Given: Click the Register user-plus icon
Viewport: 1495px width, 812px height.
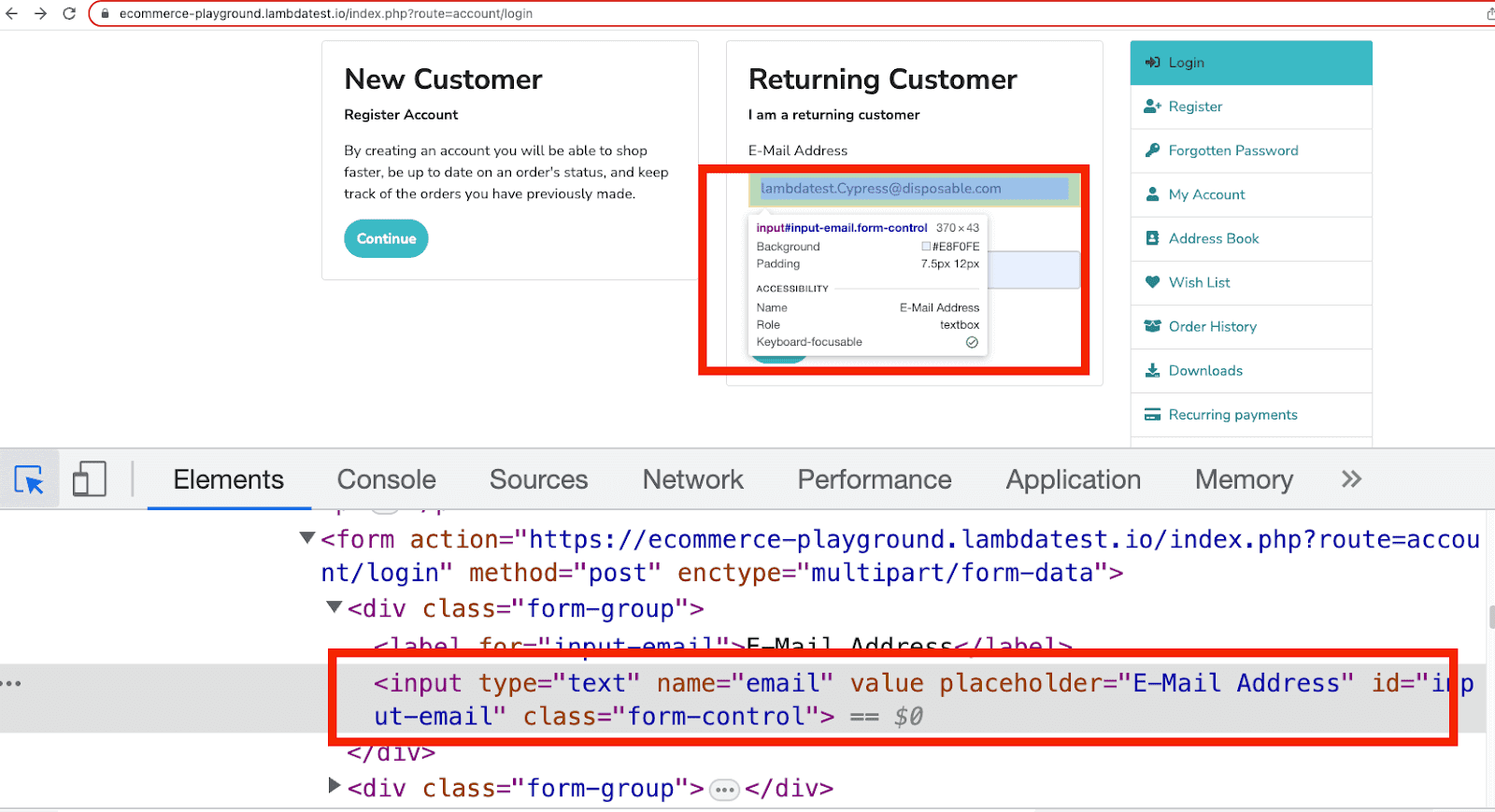Looking at the screenshot, I should 1153,107.
